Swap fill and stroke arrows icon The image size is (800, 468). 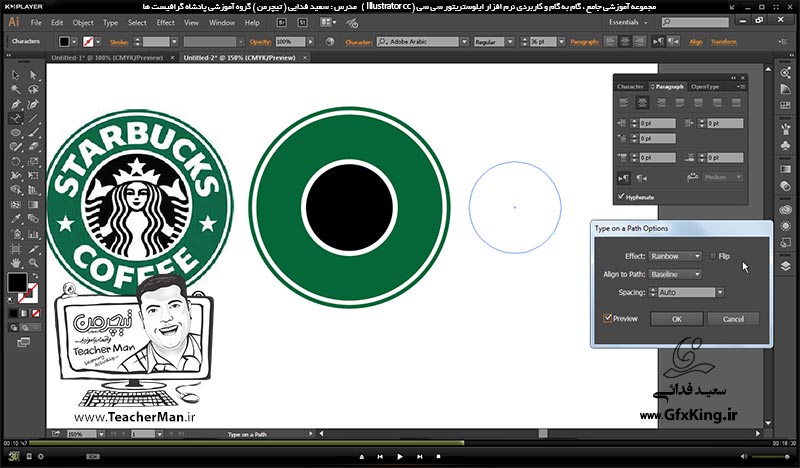pyautogui.click(x=36, y=276)
